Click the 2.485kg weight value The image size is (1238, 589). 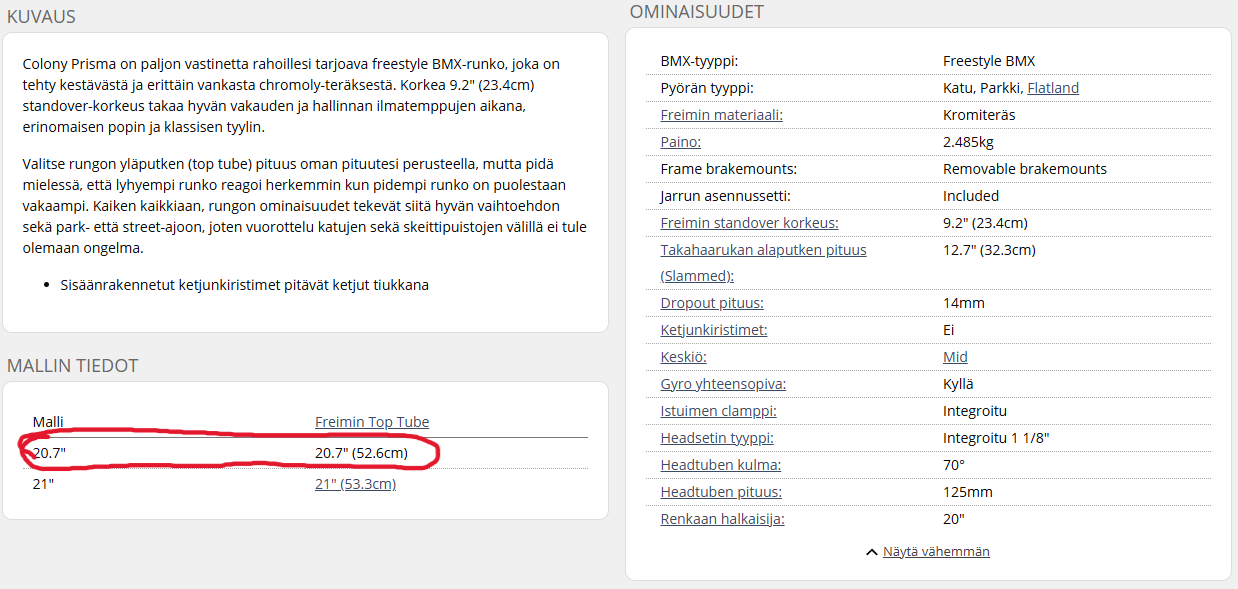(968, 142)
